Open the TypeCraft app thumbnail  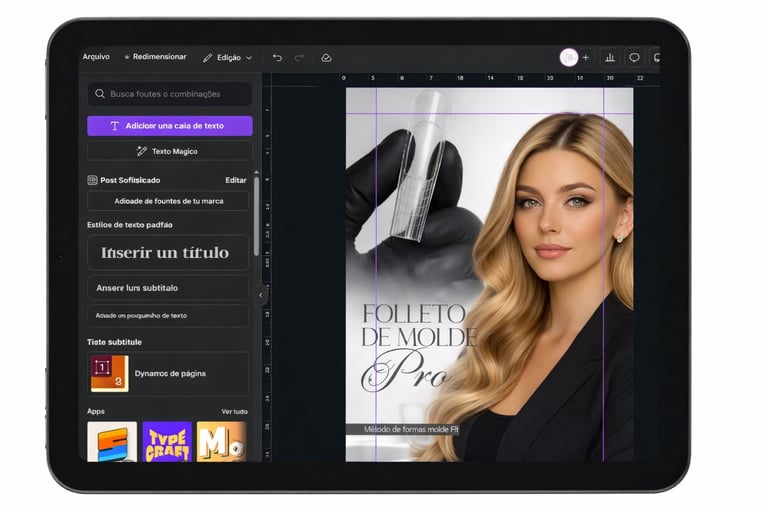coord(167,441)
